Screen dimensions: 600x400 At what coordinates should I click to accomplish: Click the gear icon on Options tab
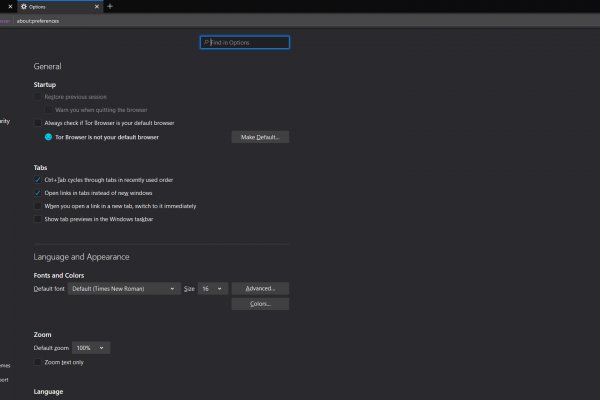click(x=24, y=6)
